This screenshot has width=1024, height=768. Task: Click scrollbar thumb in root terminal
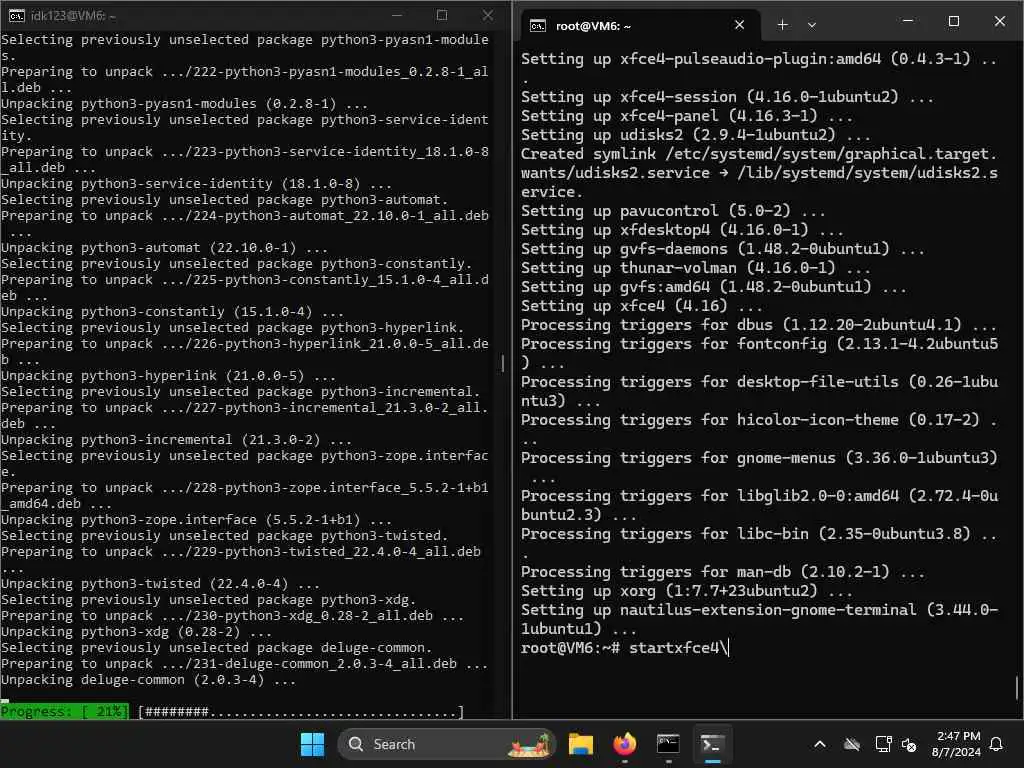[1017, 687]
